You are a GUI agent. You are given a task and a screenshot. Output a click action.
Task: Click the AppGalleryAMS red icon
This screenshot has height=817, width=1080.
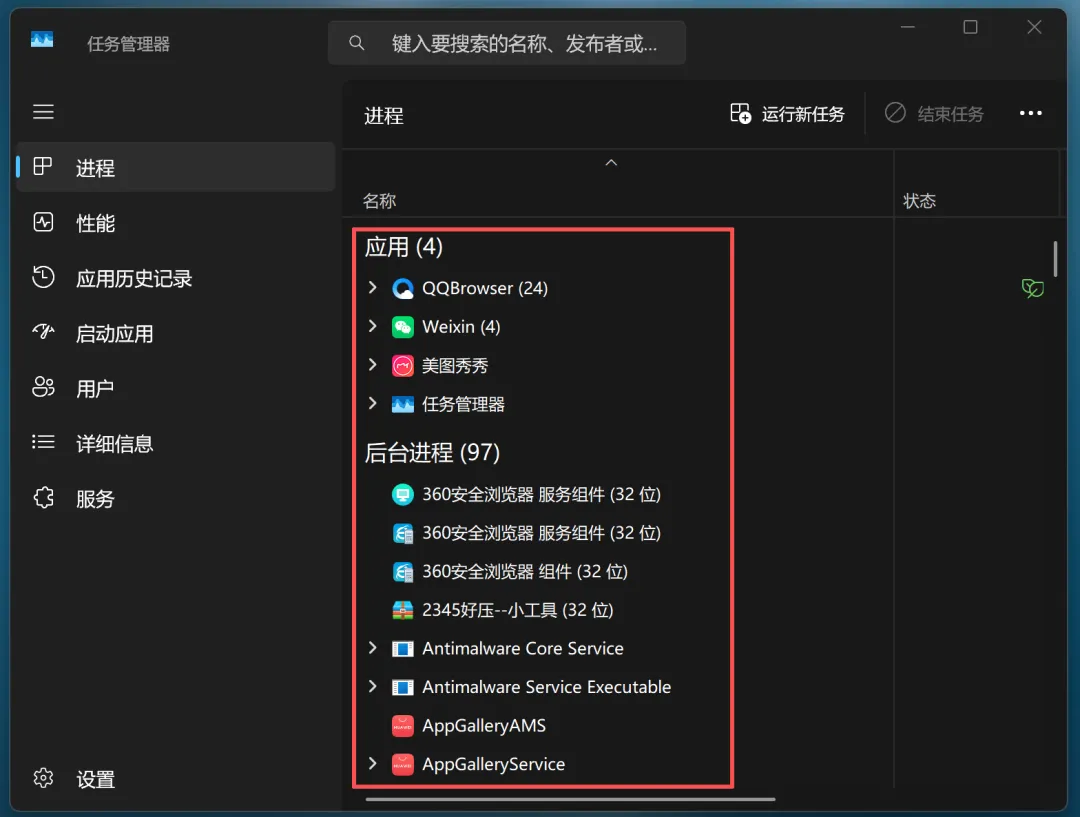(x=403, y=725)
